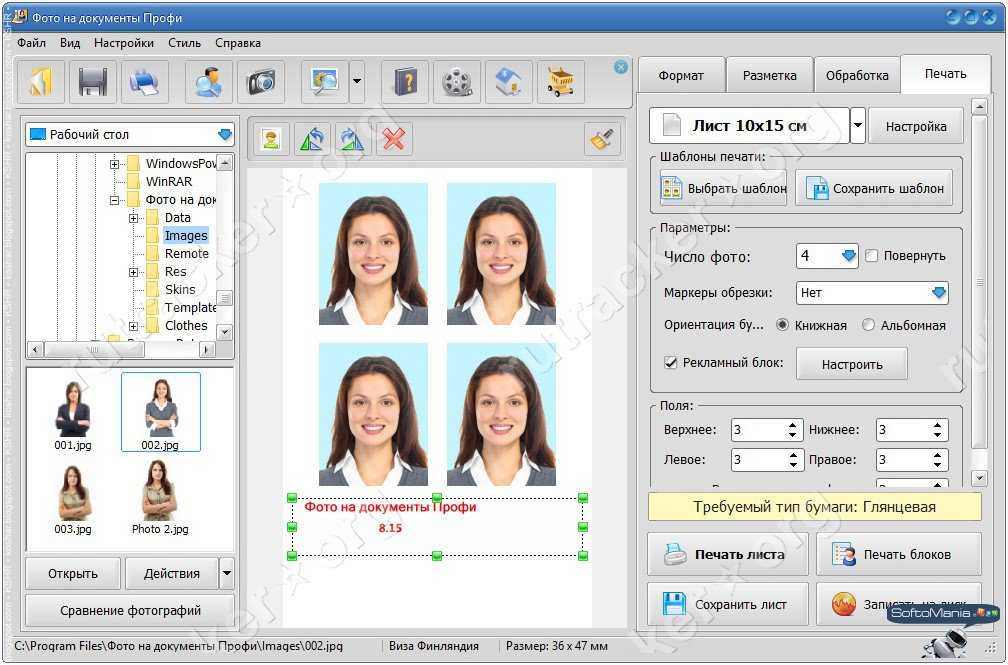This screenshot has width=1008, height=665.
Task: Select the Images folder in tree
Action: [186, 236]
